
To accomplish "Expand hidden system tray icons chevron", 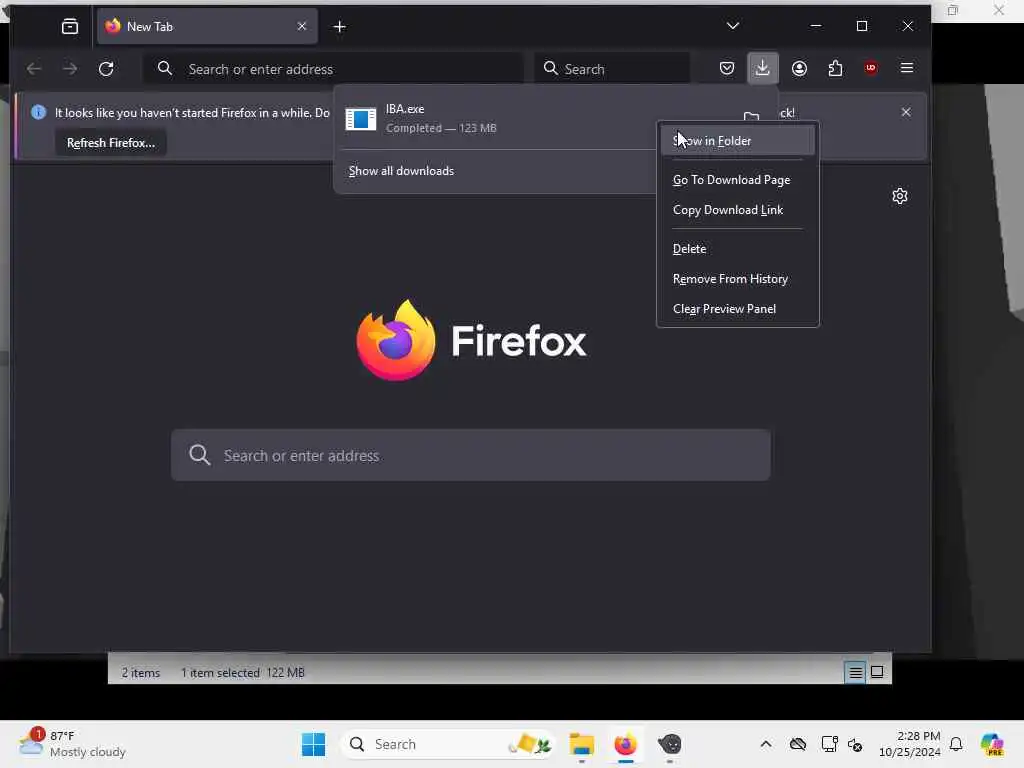I will point(766,744).
